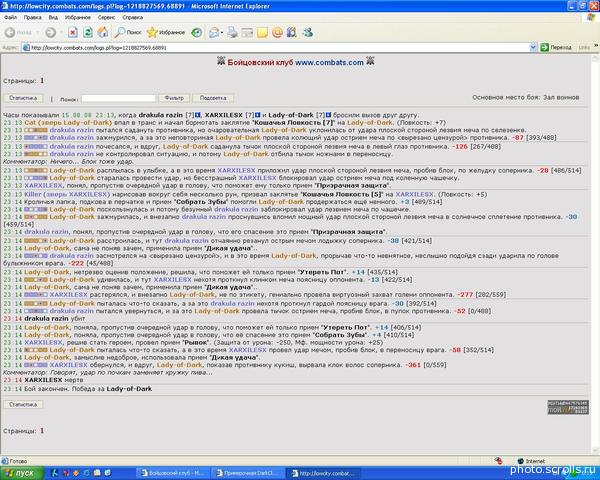Click the Forward arrow toolbar button
The width and height of the screenshot is (600, 480).
(50, 33)
